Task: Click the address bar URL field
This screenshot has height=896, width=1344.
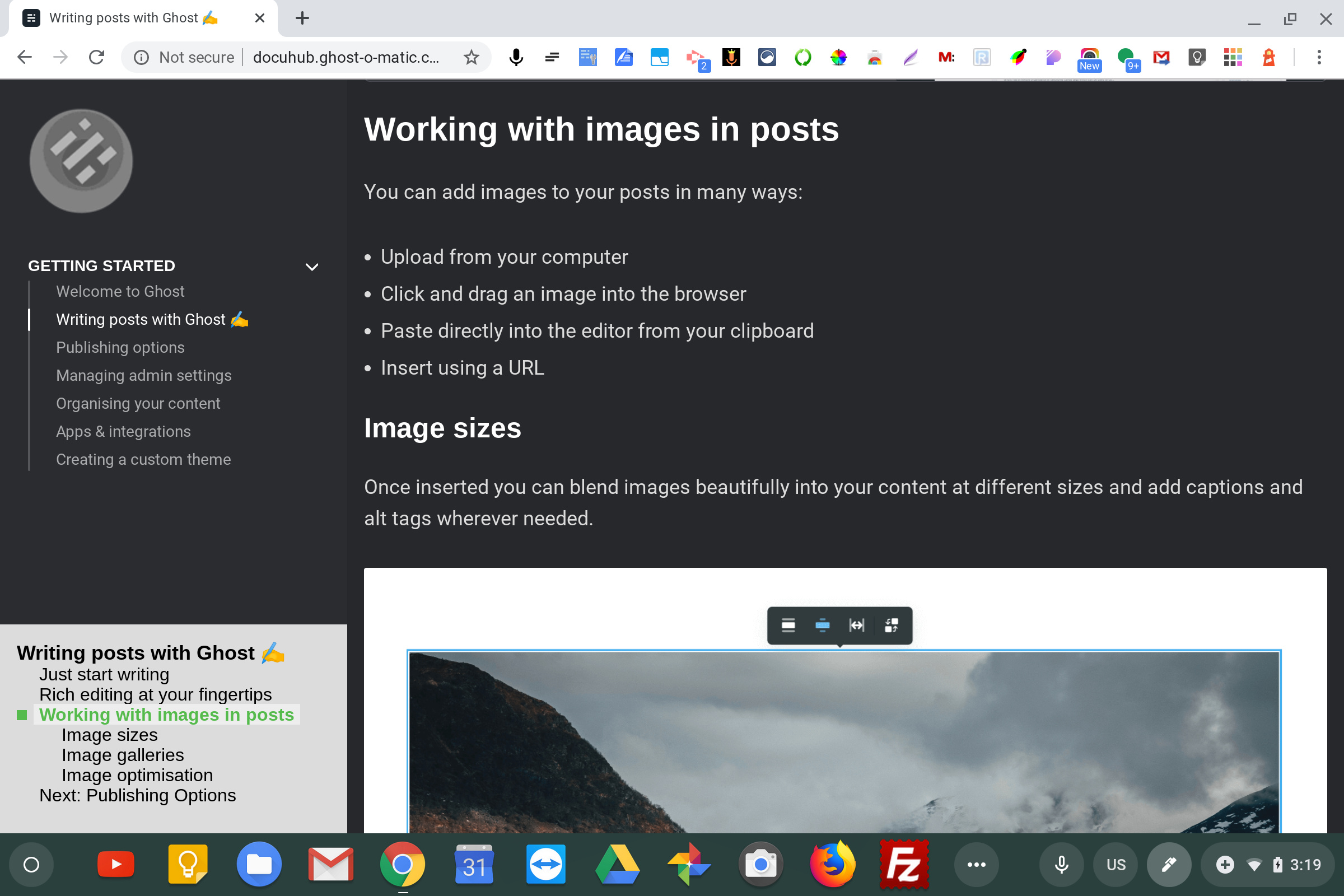Action: 346,57
